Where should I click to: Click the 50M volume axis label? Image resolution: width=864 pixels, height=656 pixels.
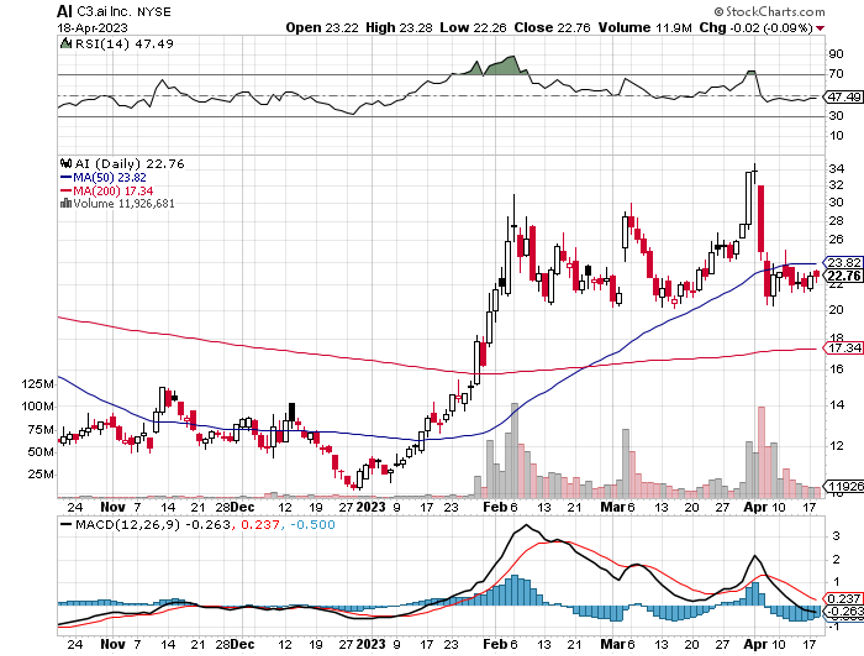[40, 452]
